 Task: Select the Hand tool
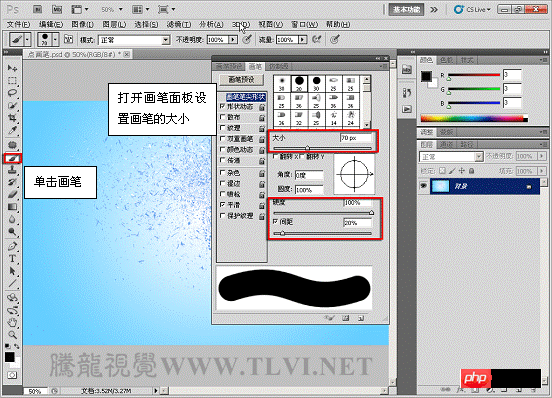tap(12, 322)
